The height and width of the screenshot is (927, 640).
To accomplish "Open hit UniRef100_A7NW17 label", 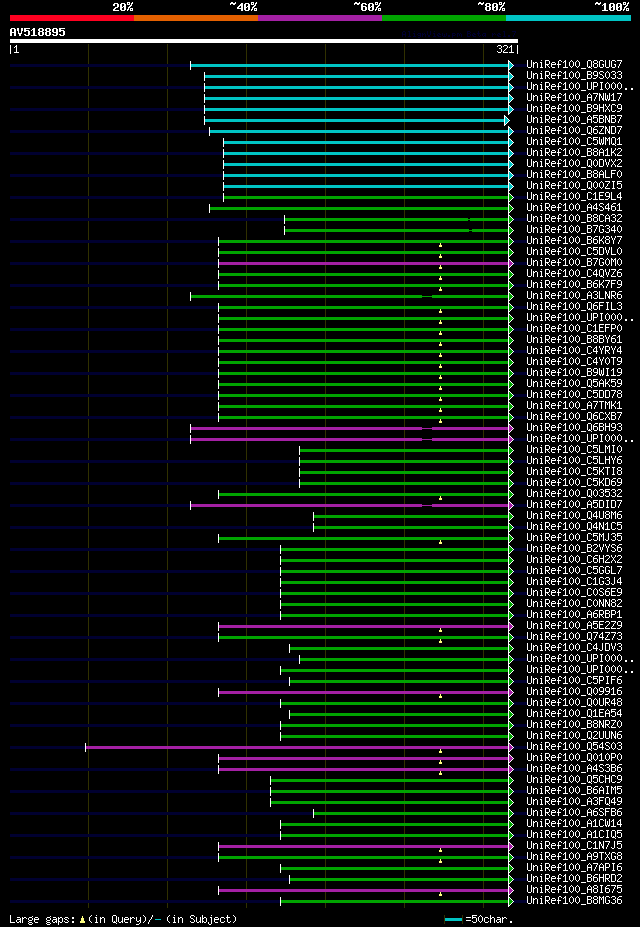I will coord(574,98).
